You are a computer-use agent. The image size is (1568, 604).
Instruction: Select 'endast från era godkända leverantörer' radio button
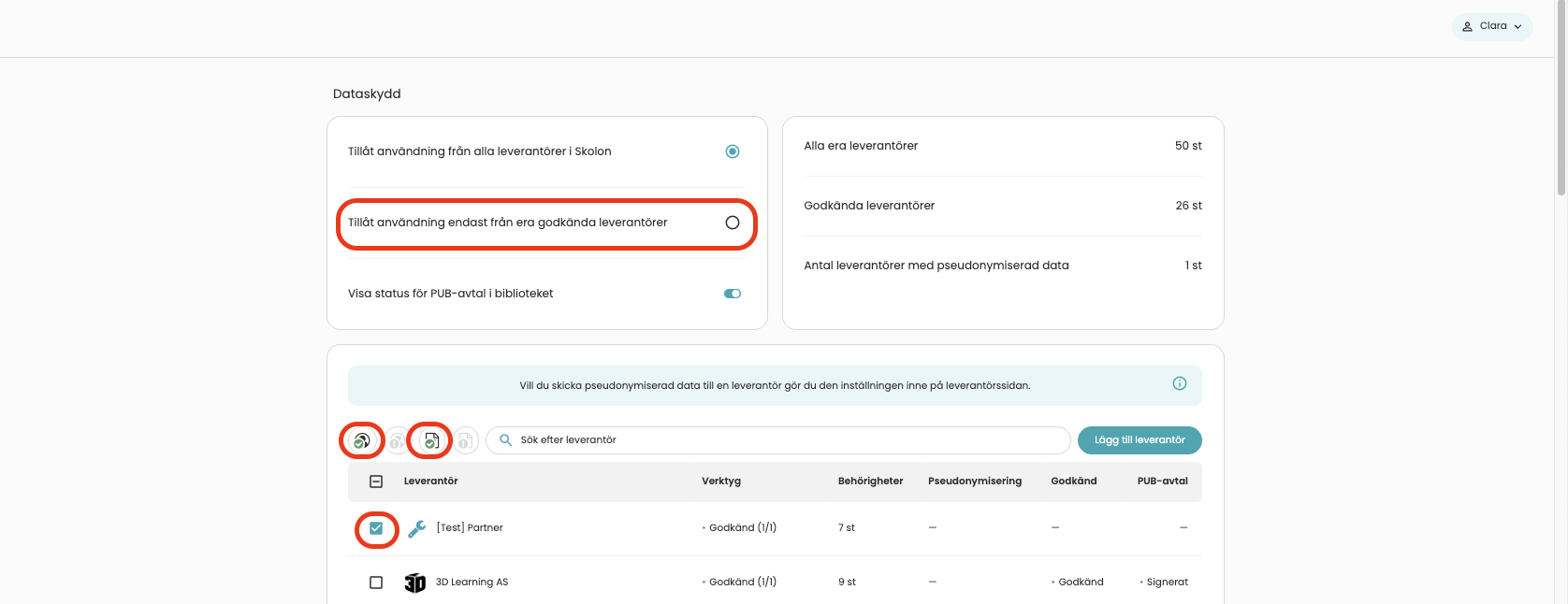pos(733,223)
